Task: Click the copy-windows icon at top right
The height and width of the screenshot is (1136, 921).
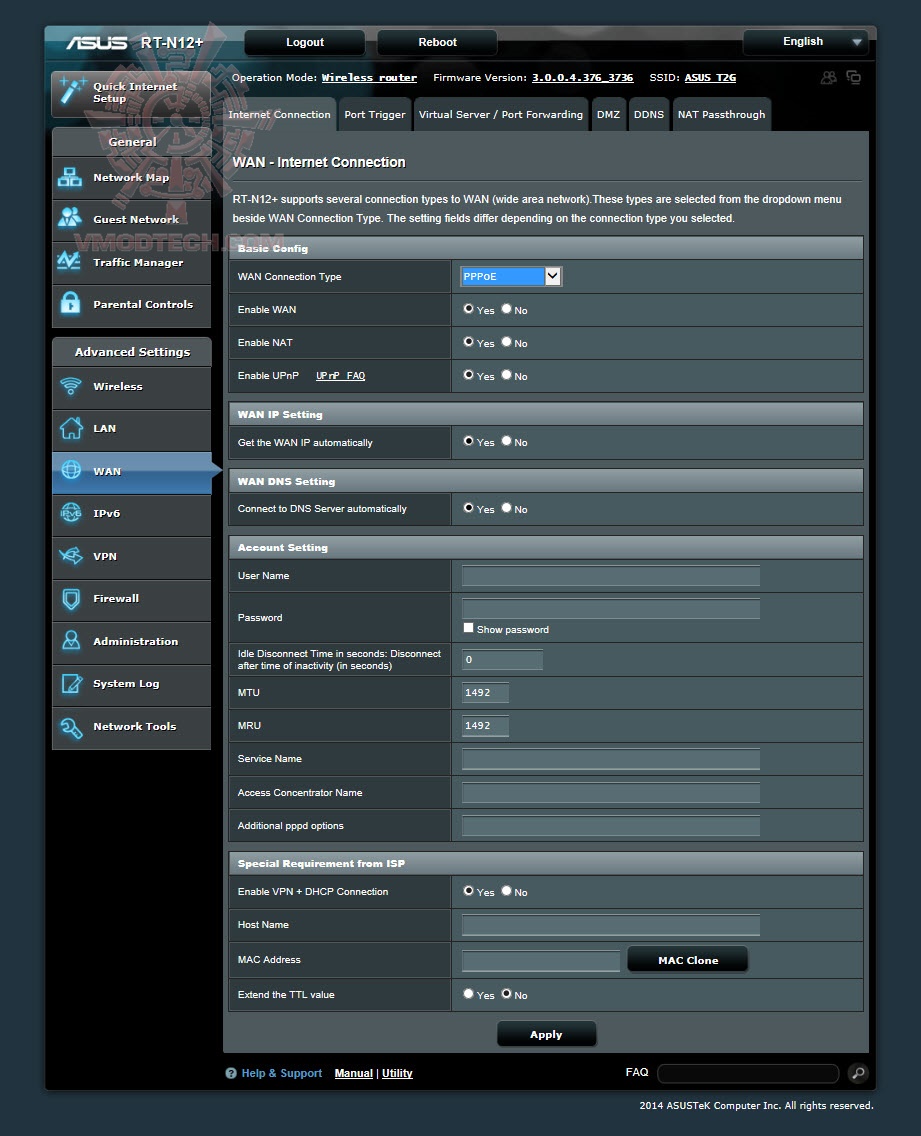Action: [854, 78]
